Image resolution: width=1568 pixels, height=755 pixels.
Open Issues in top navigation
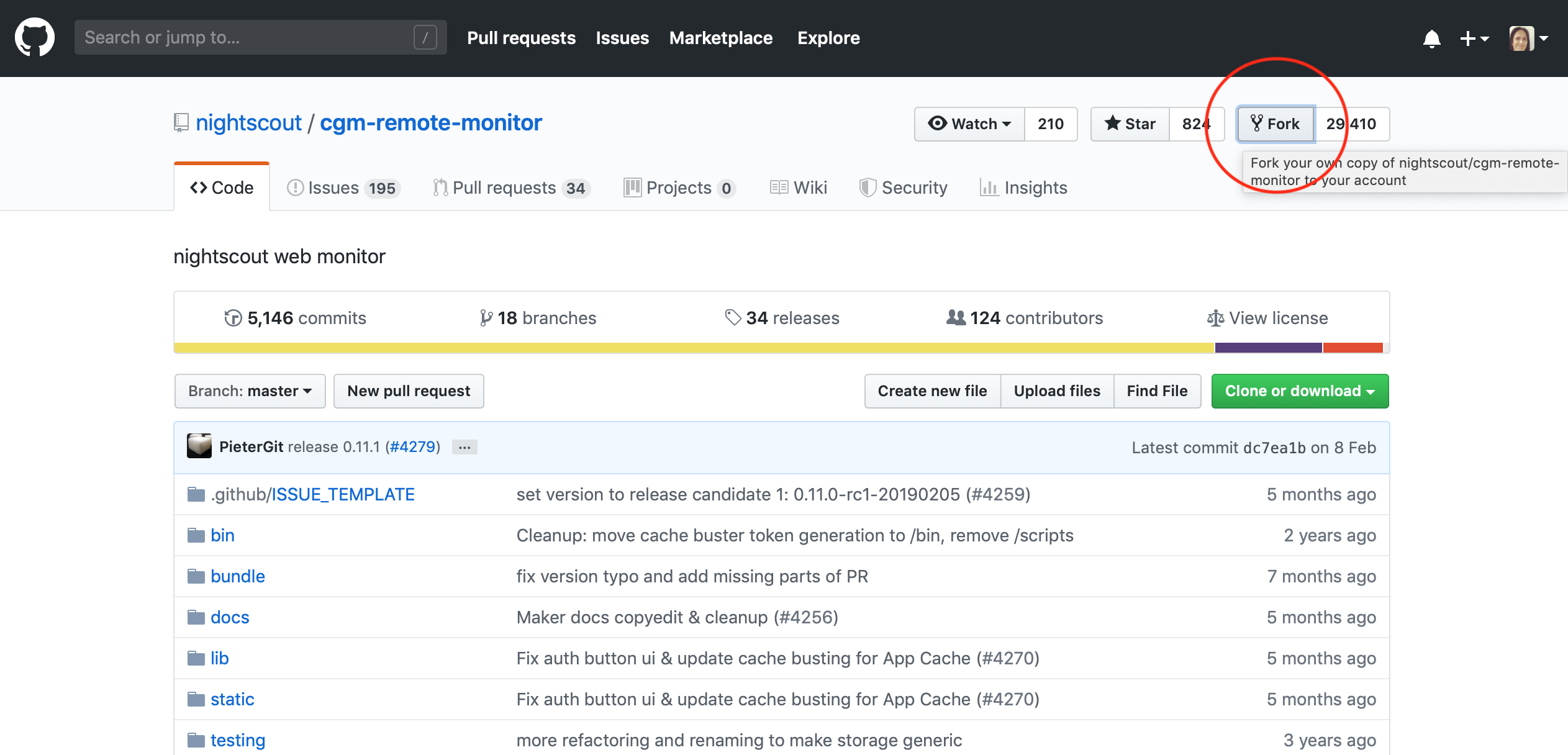coord(622,38)
